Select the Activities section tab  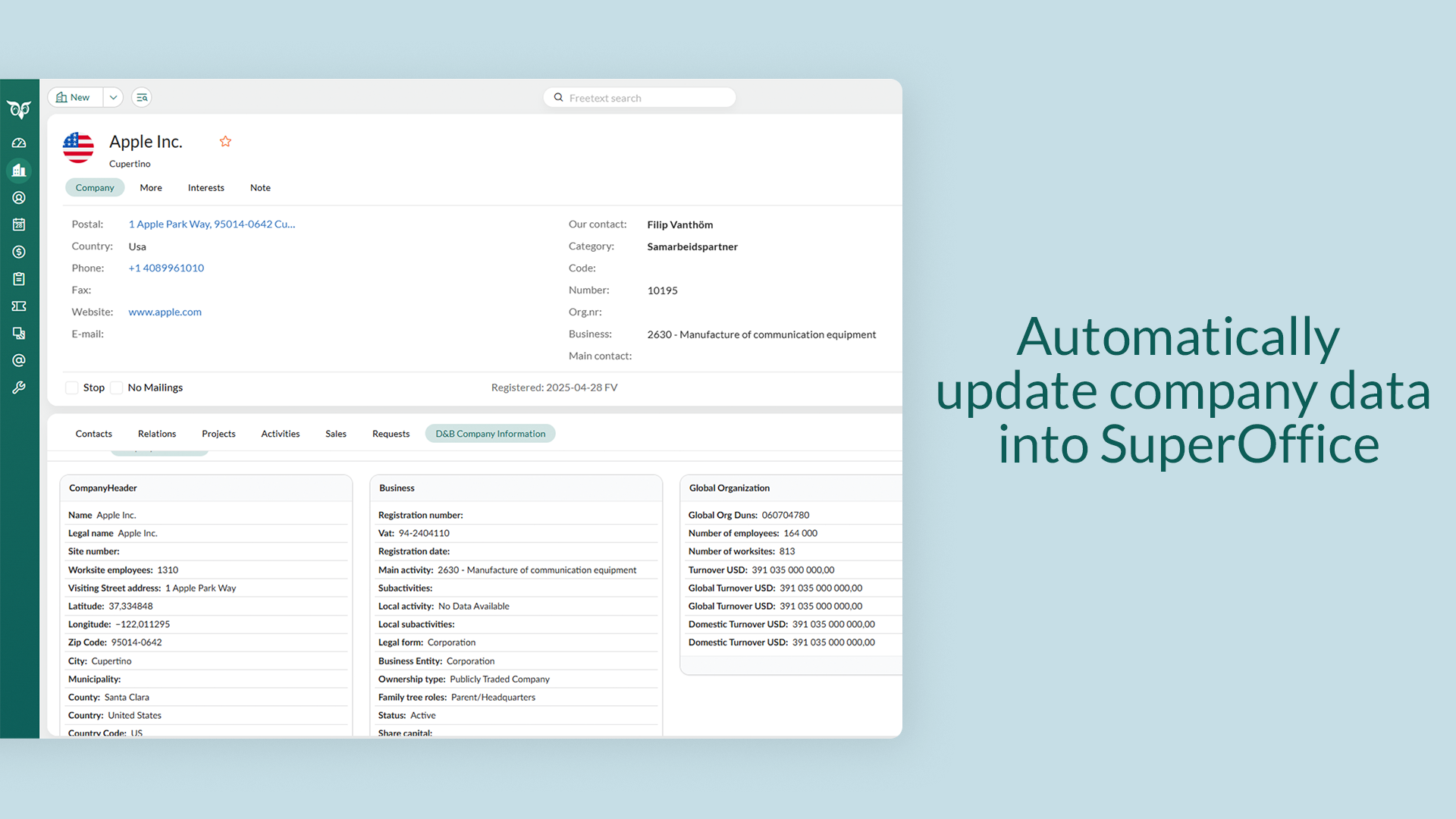[x=281, y=434]
